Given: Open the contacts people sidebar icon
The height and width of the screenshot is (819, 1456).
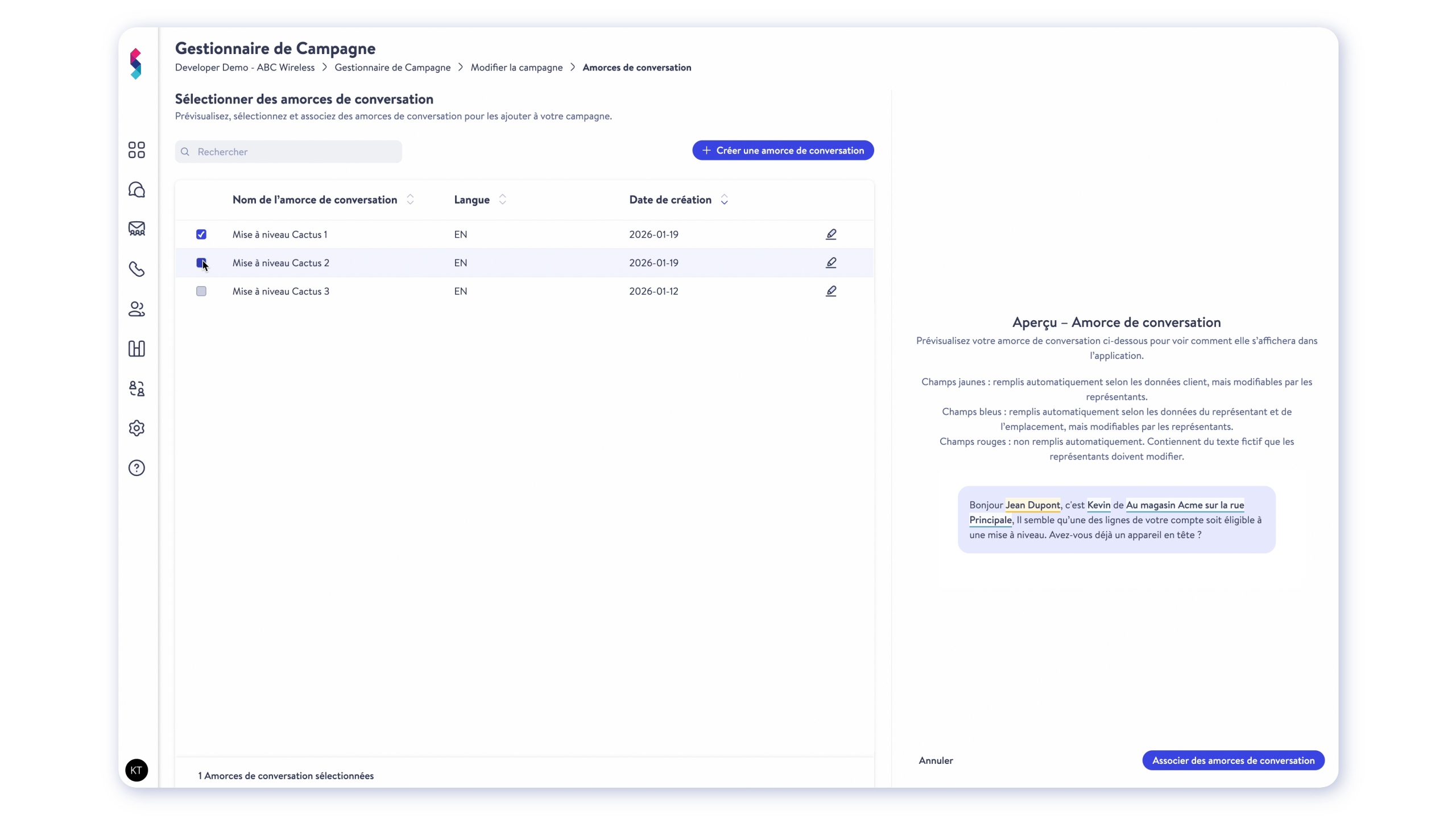Looking at the screenshot, I should click(136, 309).
